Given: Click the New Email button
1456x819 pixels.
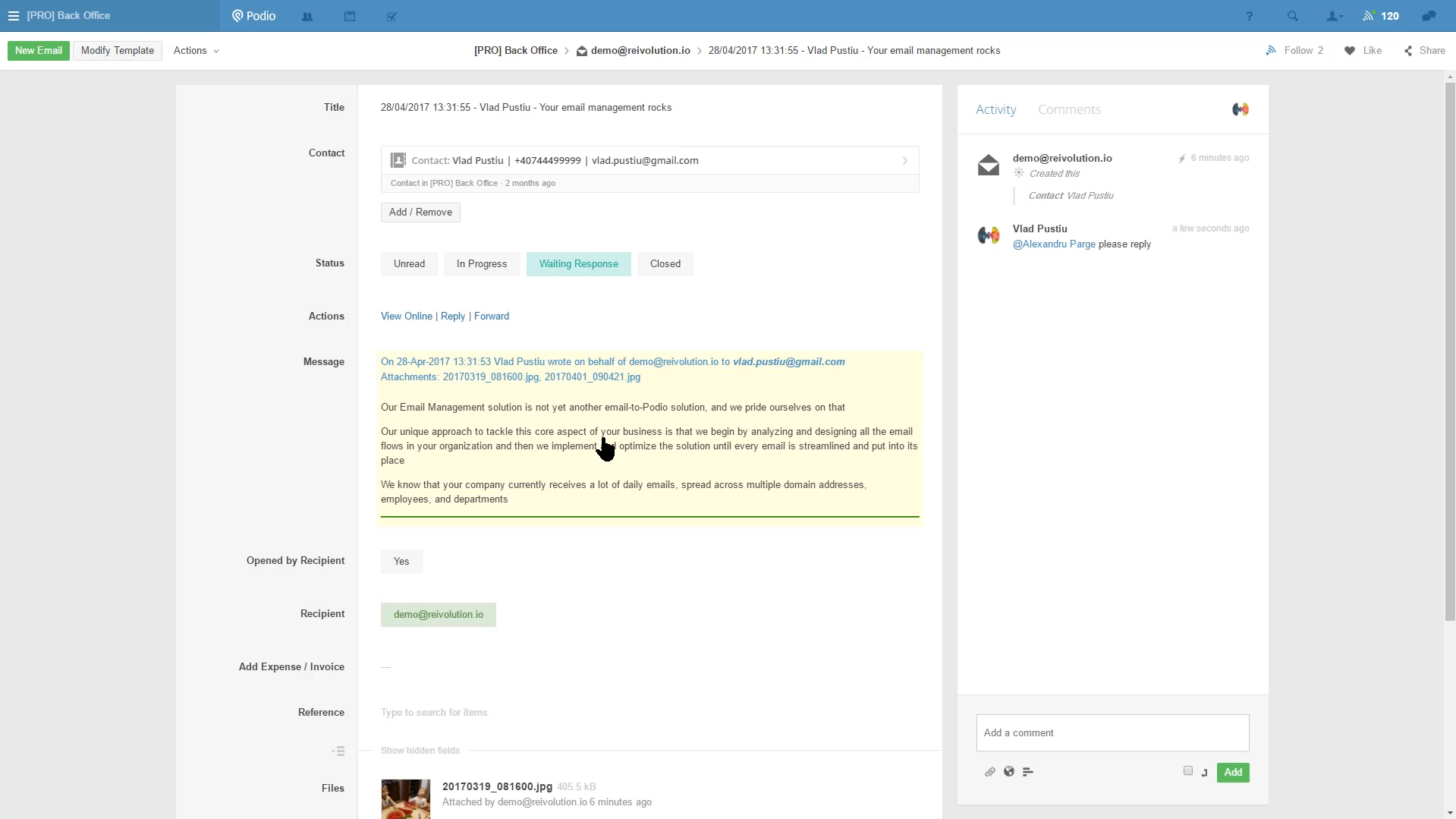Looking at the screenshot, I should (39, 51).
